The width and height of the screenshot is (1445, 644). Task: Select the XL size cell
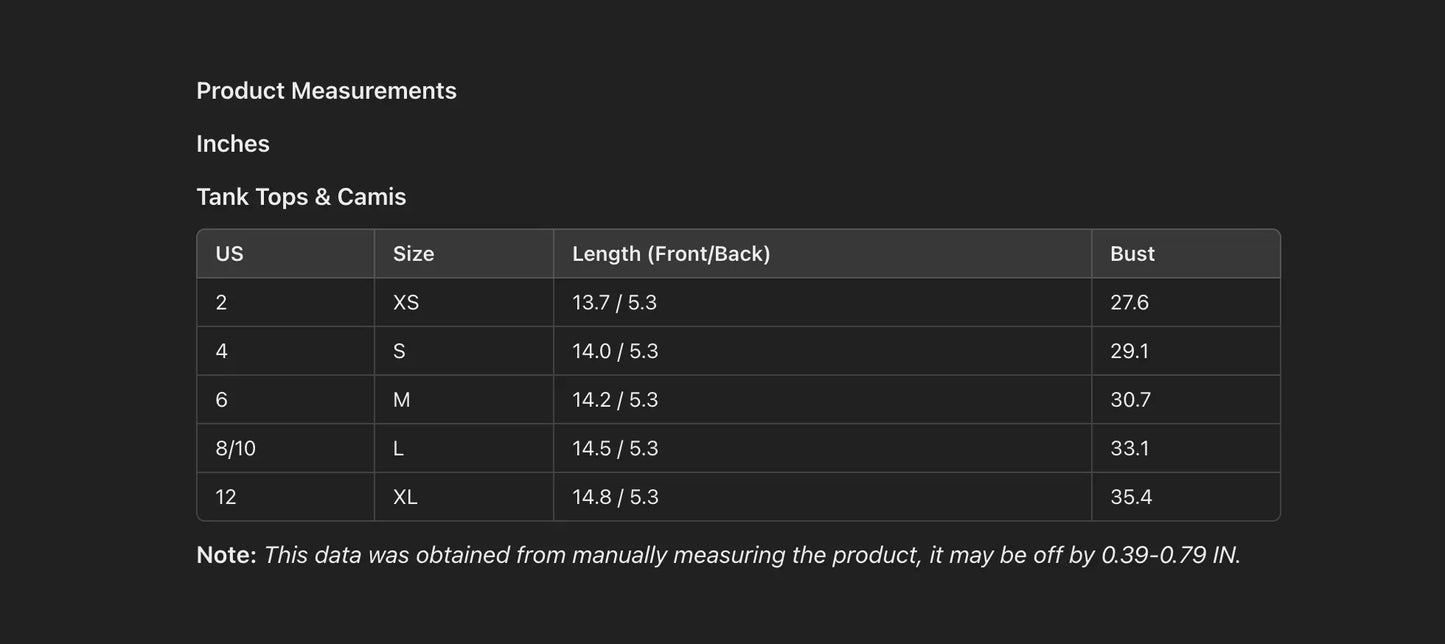[405, 497]
